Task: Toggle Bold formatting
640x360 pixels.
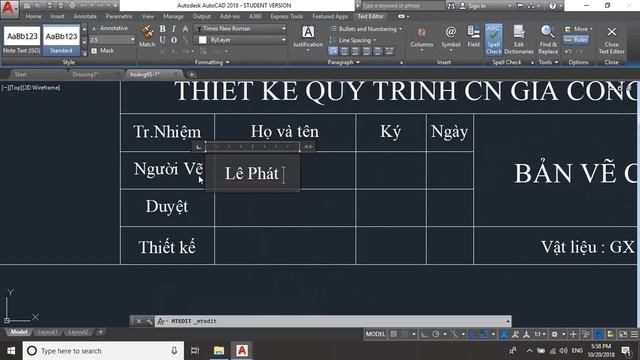Action: click(162, 29)
